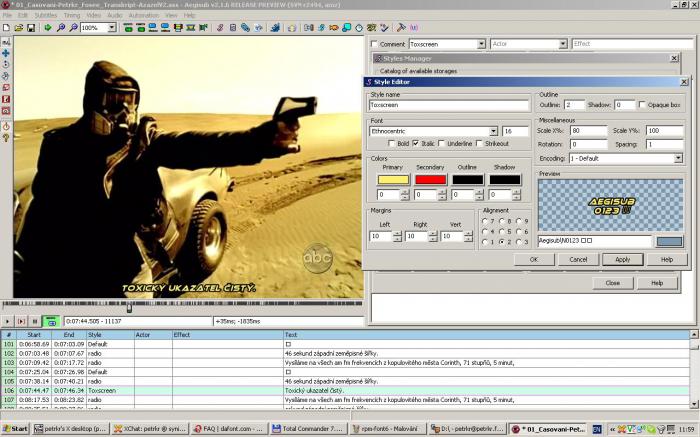Click Apply in the Style Editor
Image resolution: width=700 pixels, height=437 pixels.
coord(622,259)
